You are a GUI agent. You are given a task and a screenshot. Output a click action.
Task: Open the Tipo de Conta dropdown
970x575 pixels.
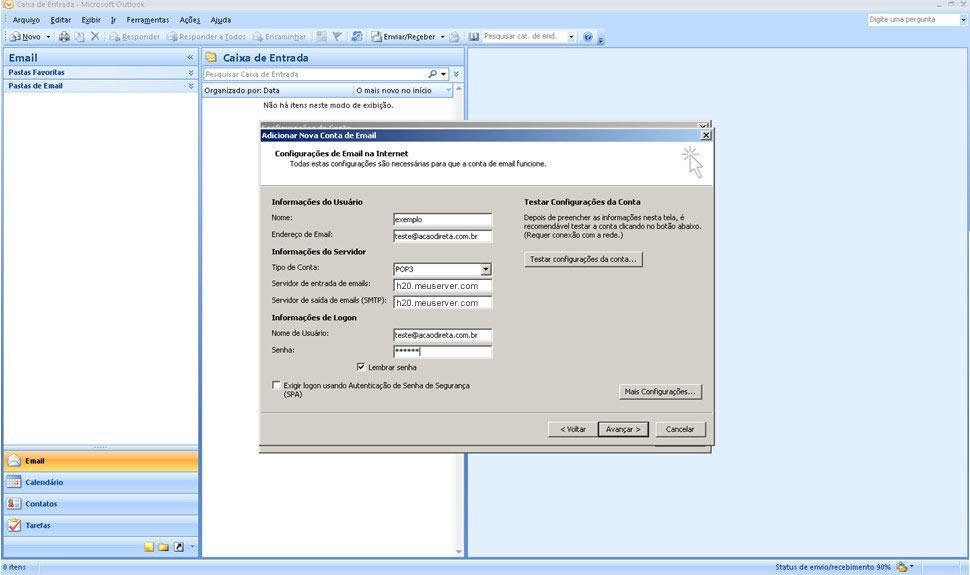[486, 269]
